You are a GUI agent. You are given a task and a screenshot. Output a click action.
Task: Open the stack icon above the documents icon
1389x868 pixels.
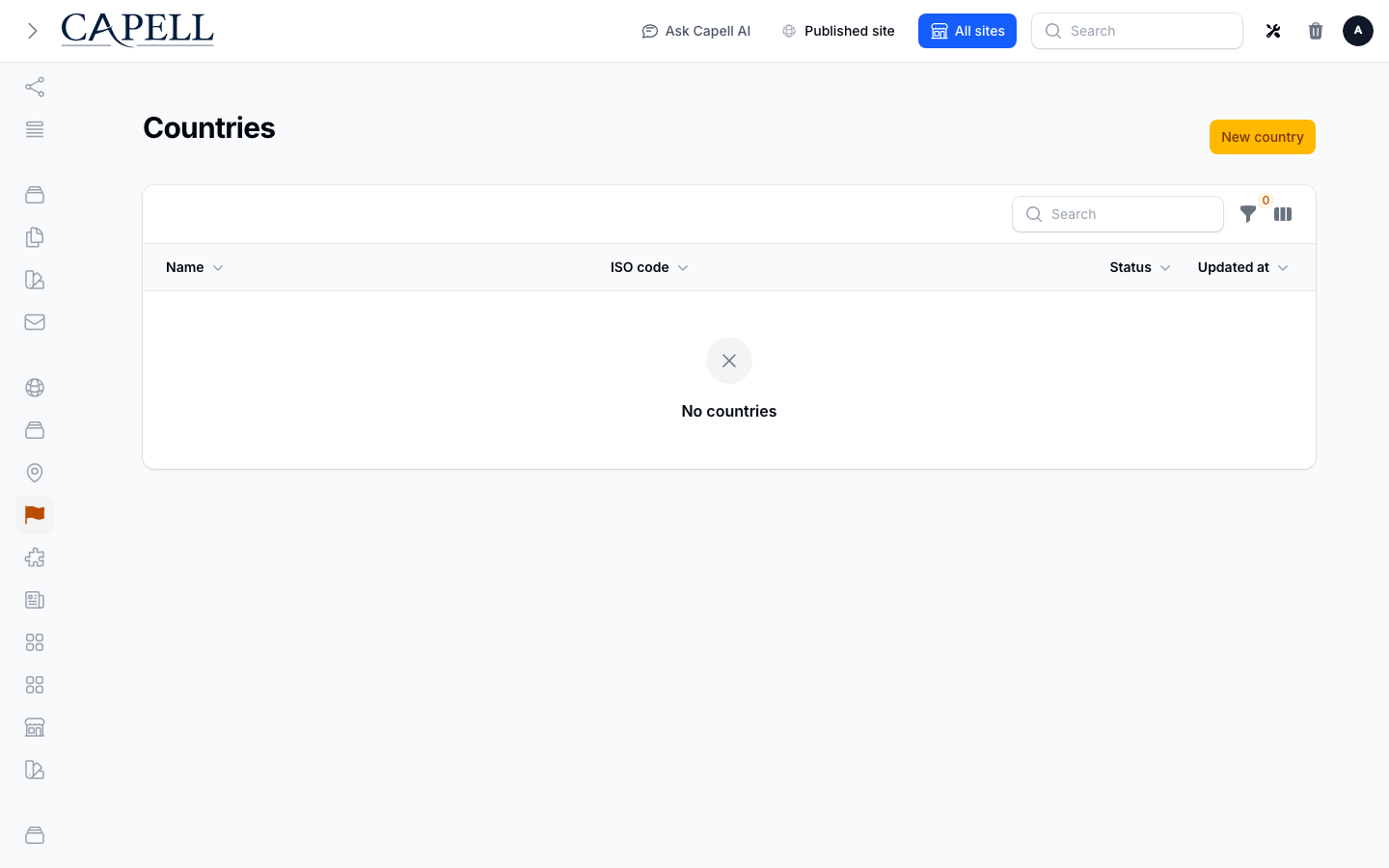(35, 195)
